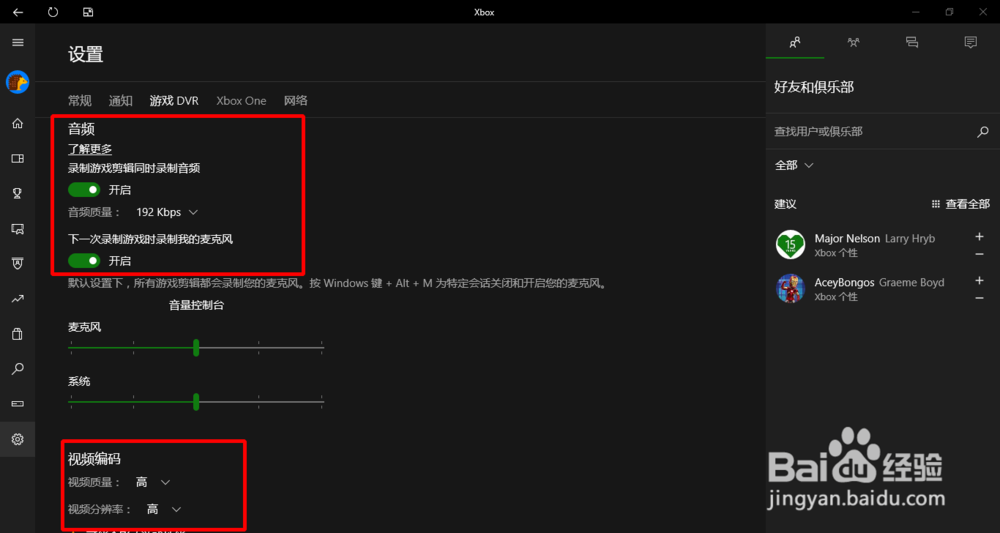The height and width of the screenshot is (533, 1000).
Task: Click Major Nelson's avatar picture
Action: point(790,244)
